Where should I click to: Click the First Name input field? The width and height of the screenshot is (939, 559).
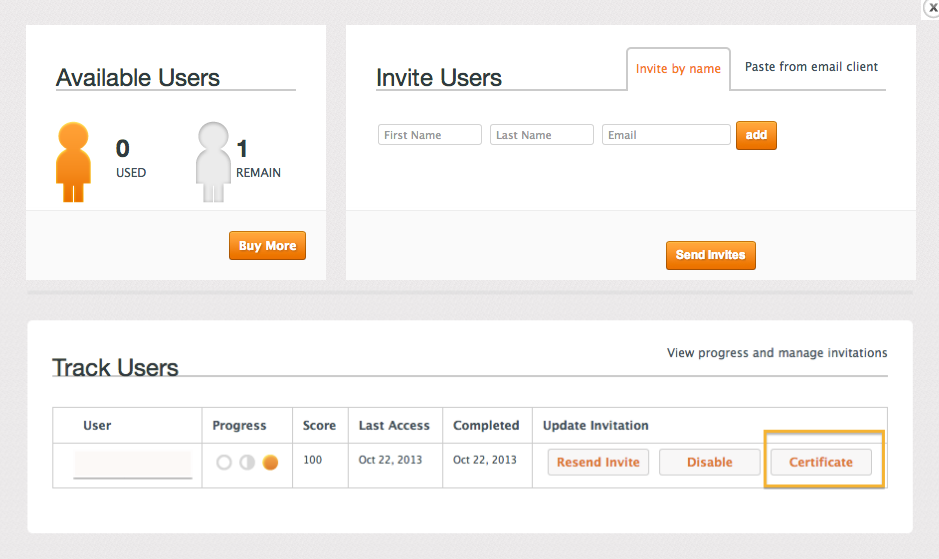(430, 135)
